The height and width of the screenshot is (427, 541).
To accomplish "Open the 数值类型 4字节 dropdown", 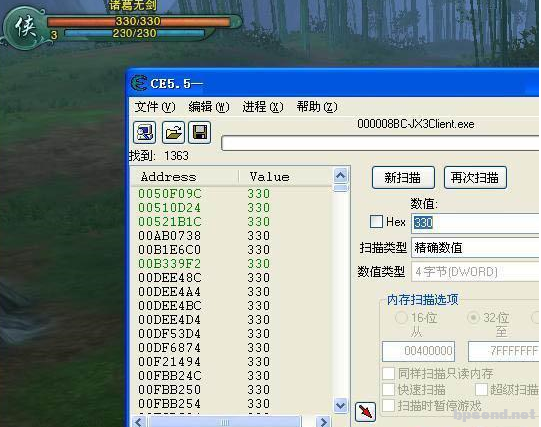I will click(x=476, y=272).
